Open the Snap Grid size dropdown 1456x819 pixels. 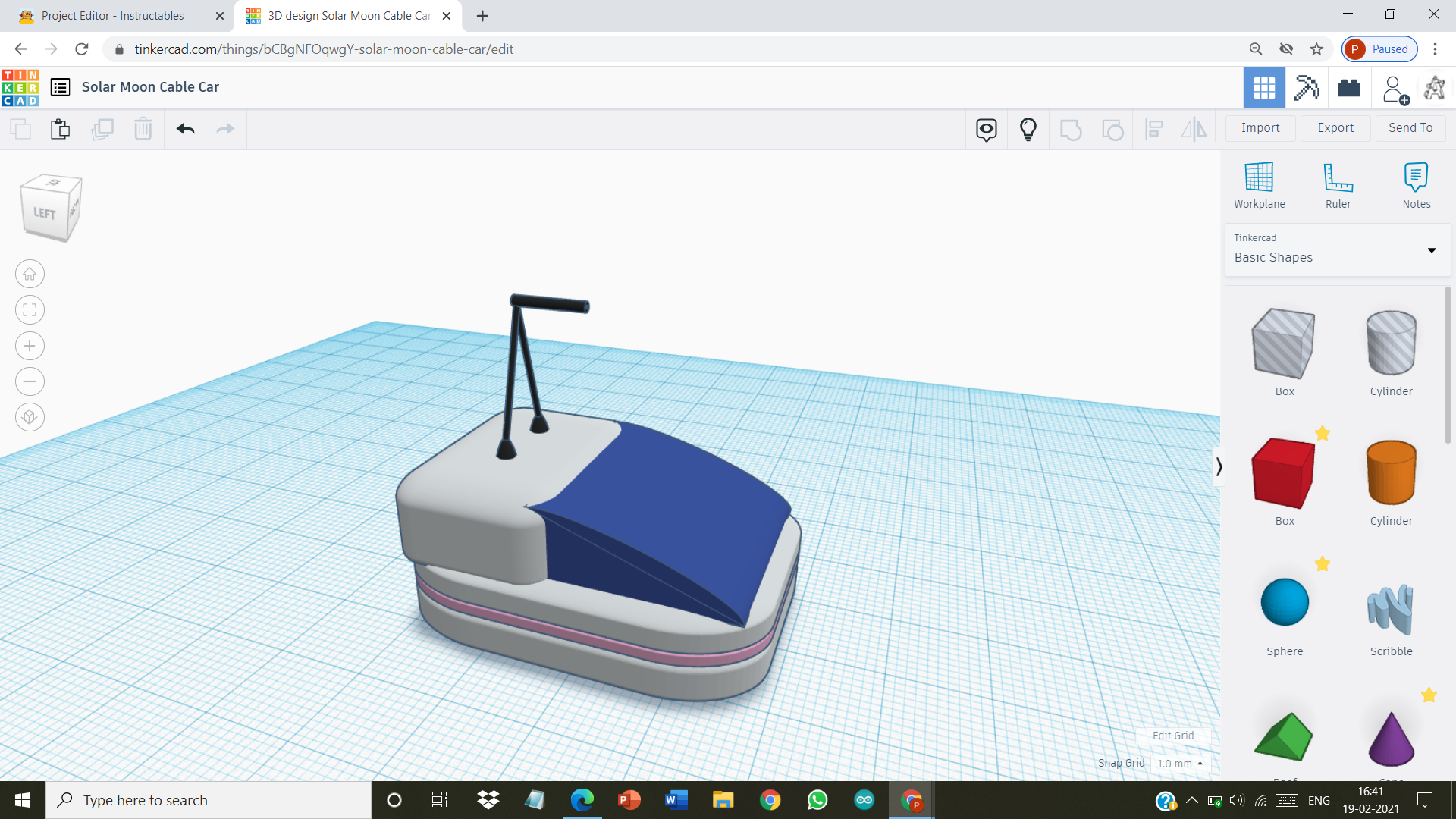tap(1181, 764)
